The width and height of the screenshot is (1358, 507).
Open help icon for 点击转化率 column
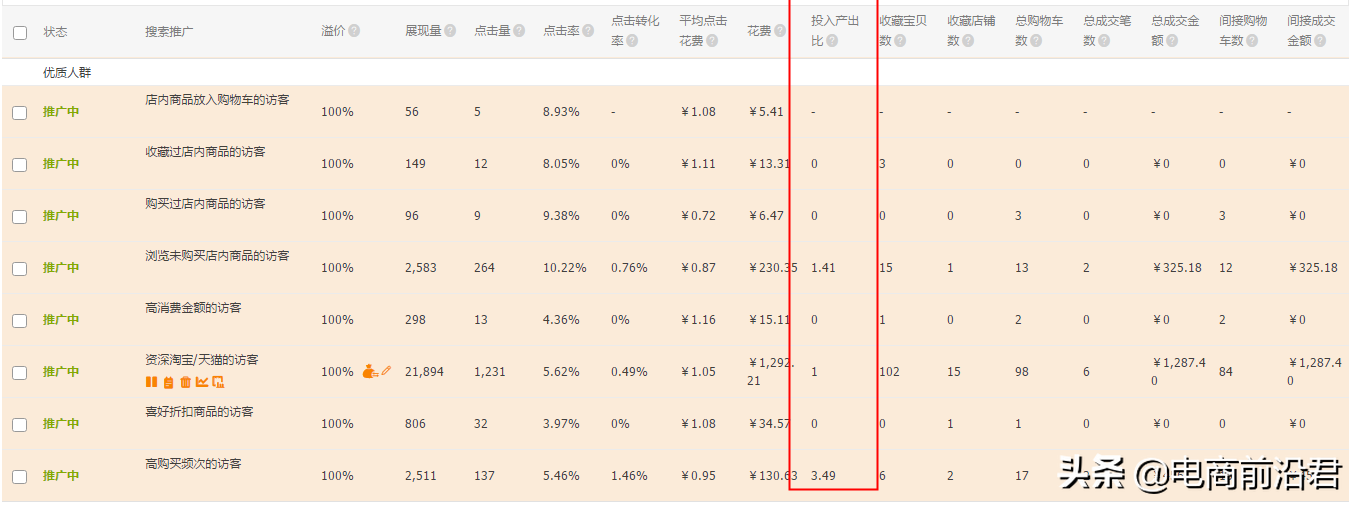pyautogui.click(x=632, y=41)
